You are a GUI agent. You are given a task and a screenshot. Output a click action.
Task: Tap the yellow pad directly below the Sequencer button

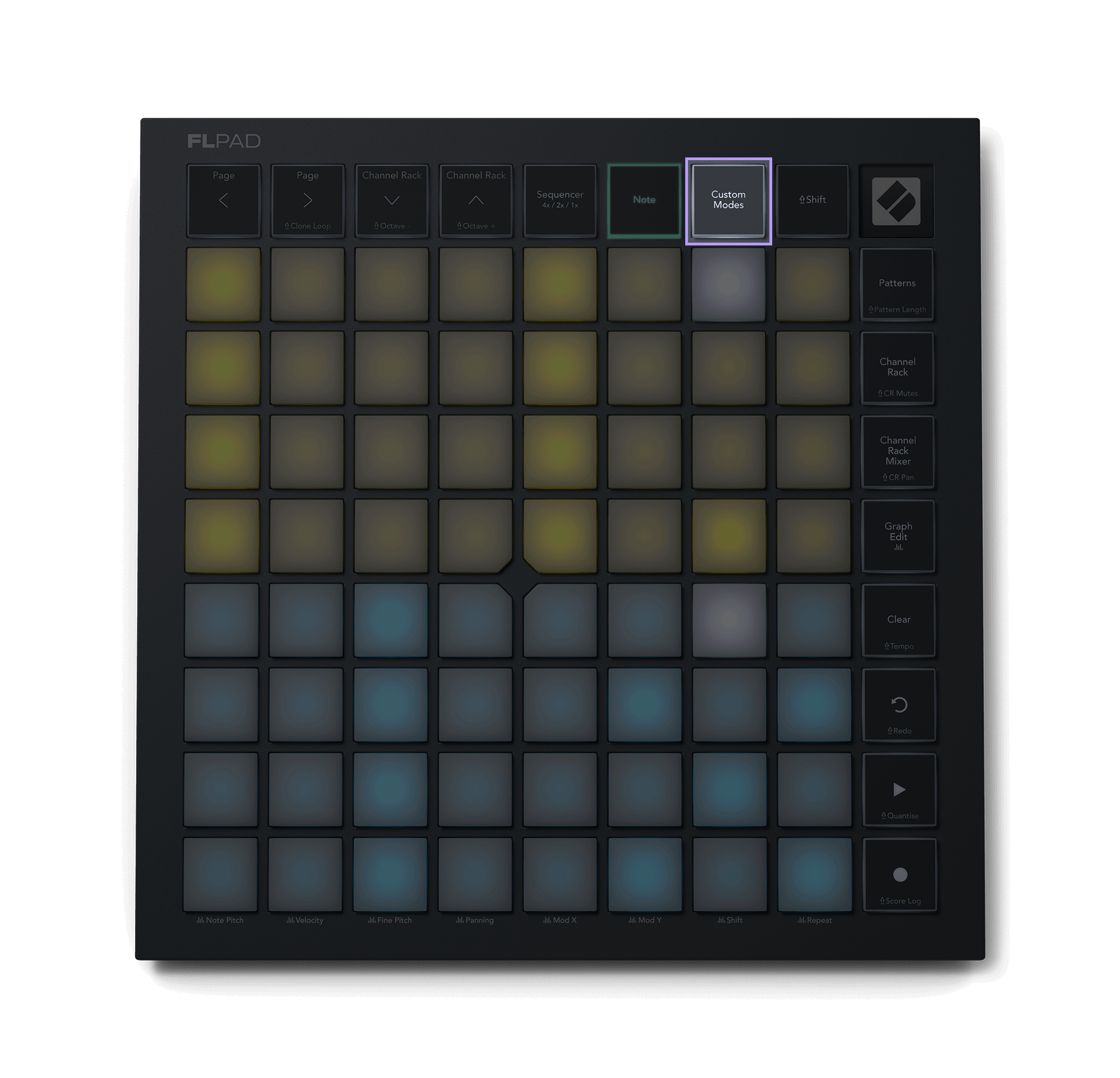coord(560,284)
